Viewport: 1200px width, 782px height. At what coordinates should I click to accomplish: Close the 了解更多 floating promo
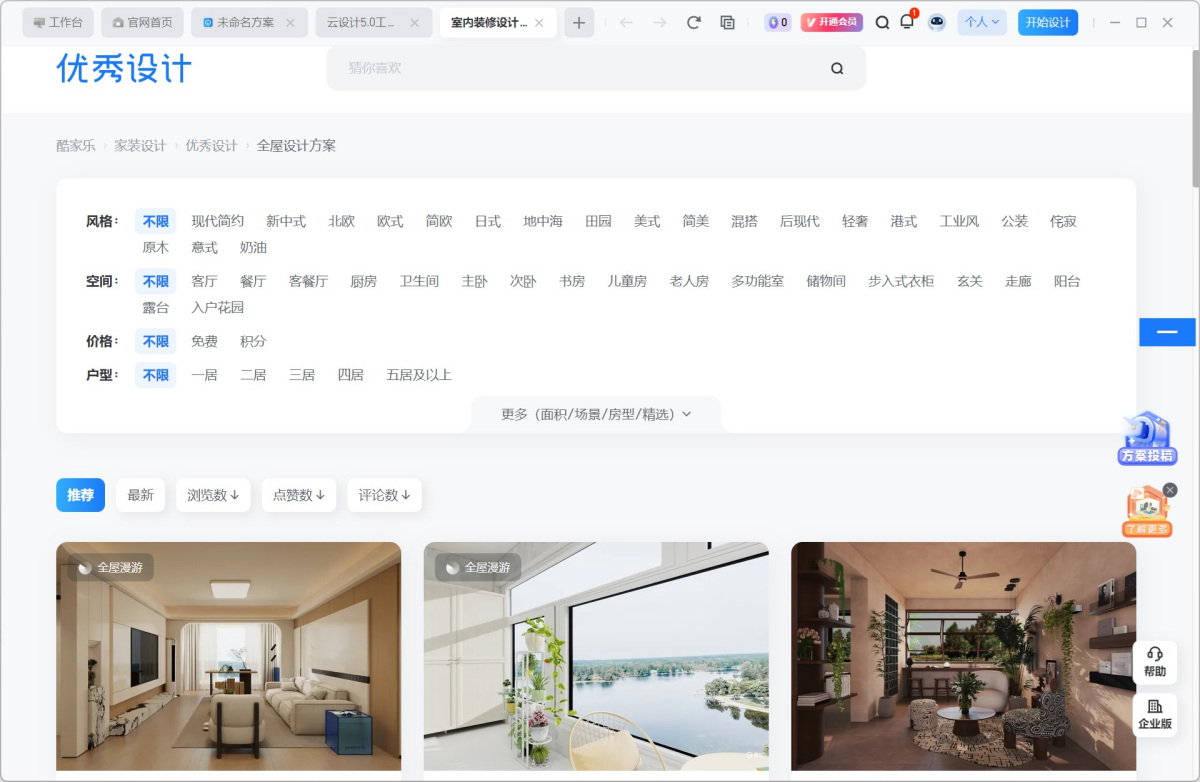click(1170, 490)
